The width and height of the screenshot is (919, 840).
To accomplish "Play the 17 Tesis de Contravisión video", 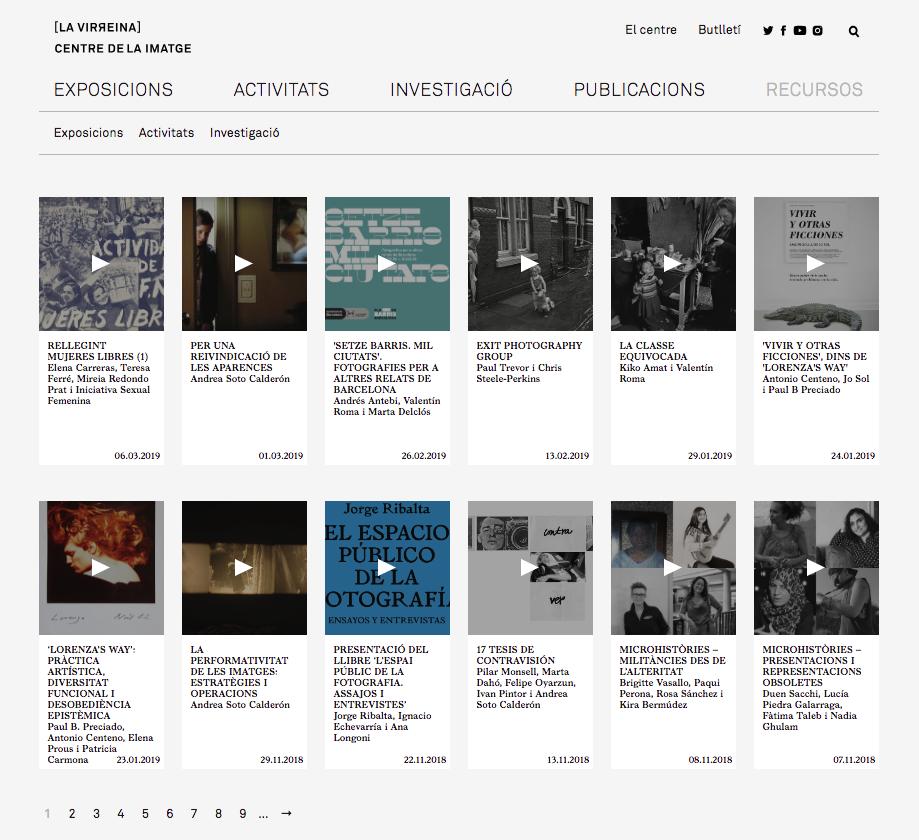I will click(530, 567).
